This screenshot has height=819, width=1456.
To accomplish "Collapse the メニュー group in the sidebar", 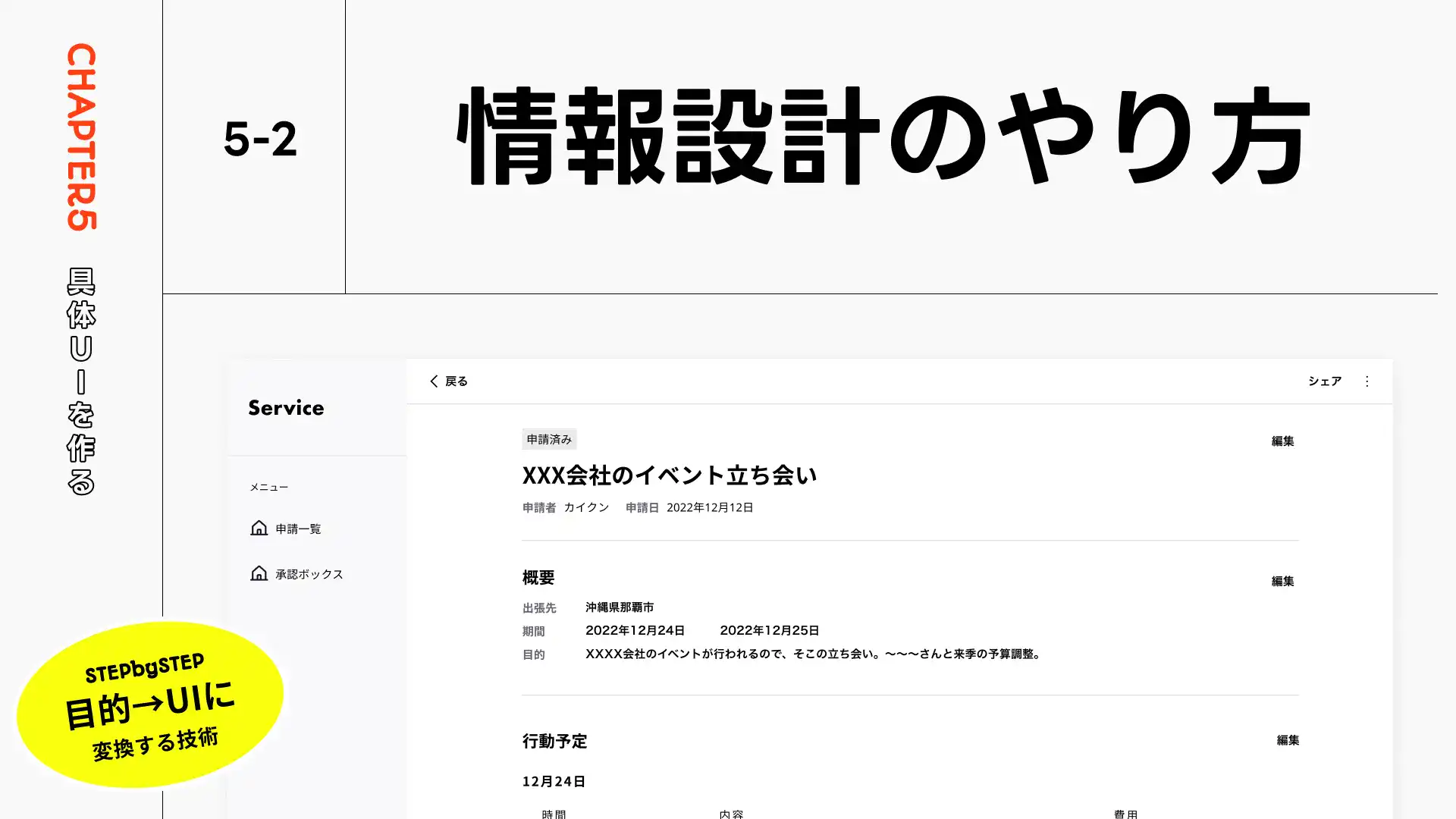I will [267, 487].
